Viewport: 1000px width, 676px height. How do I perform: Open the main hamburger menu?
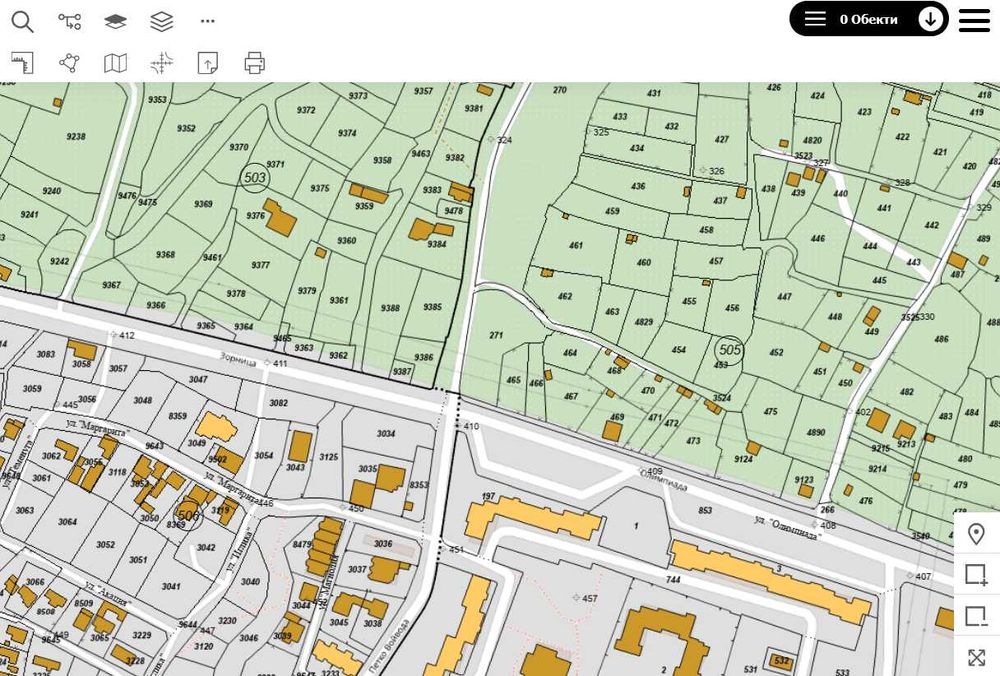pos(974,20)
